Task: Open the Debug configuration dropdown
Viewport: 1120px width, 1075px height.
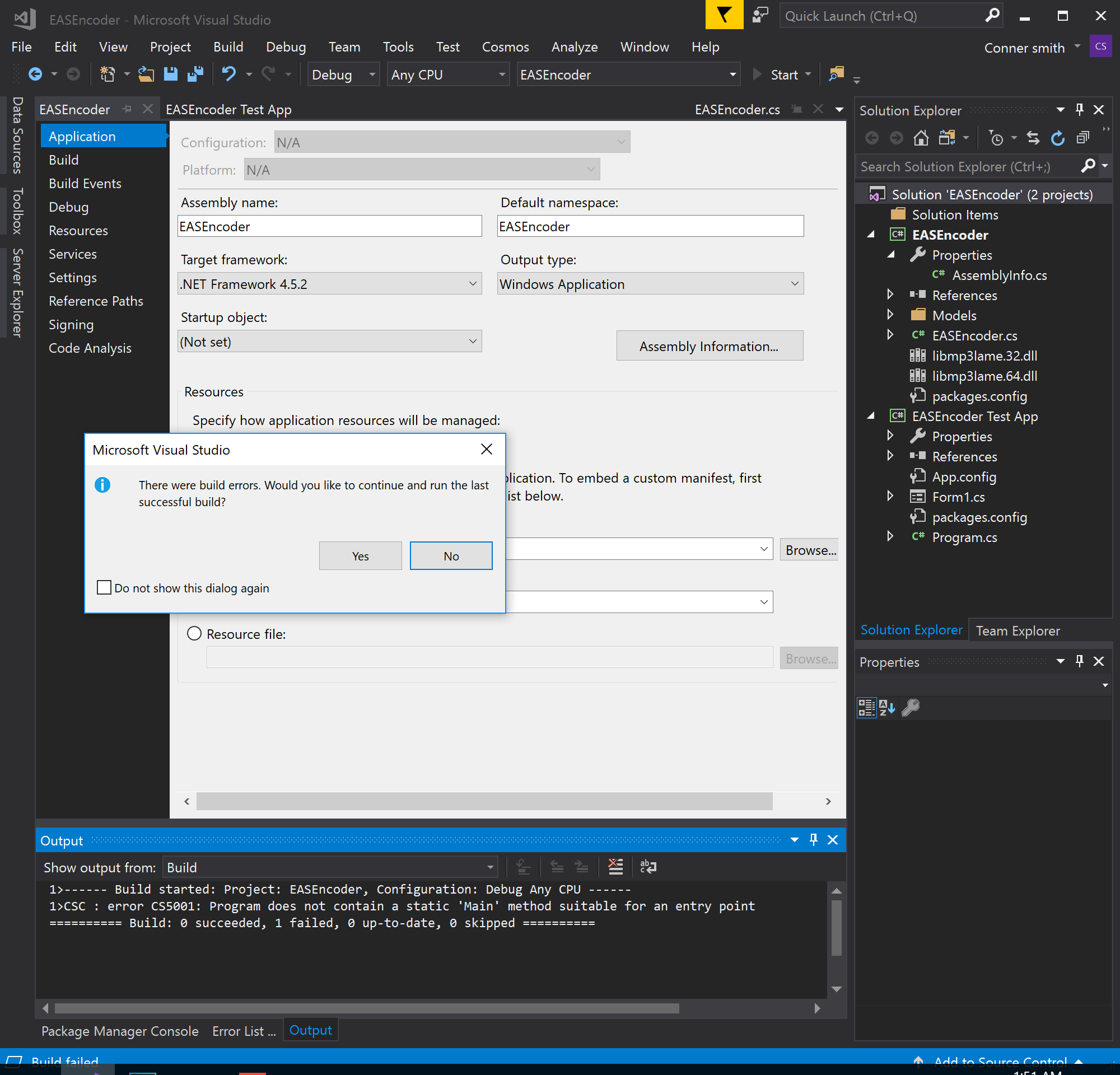Action: click(x=343, y=74)
